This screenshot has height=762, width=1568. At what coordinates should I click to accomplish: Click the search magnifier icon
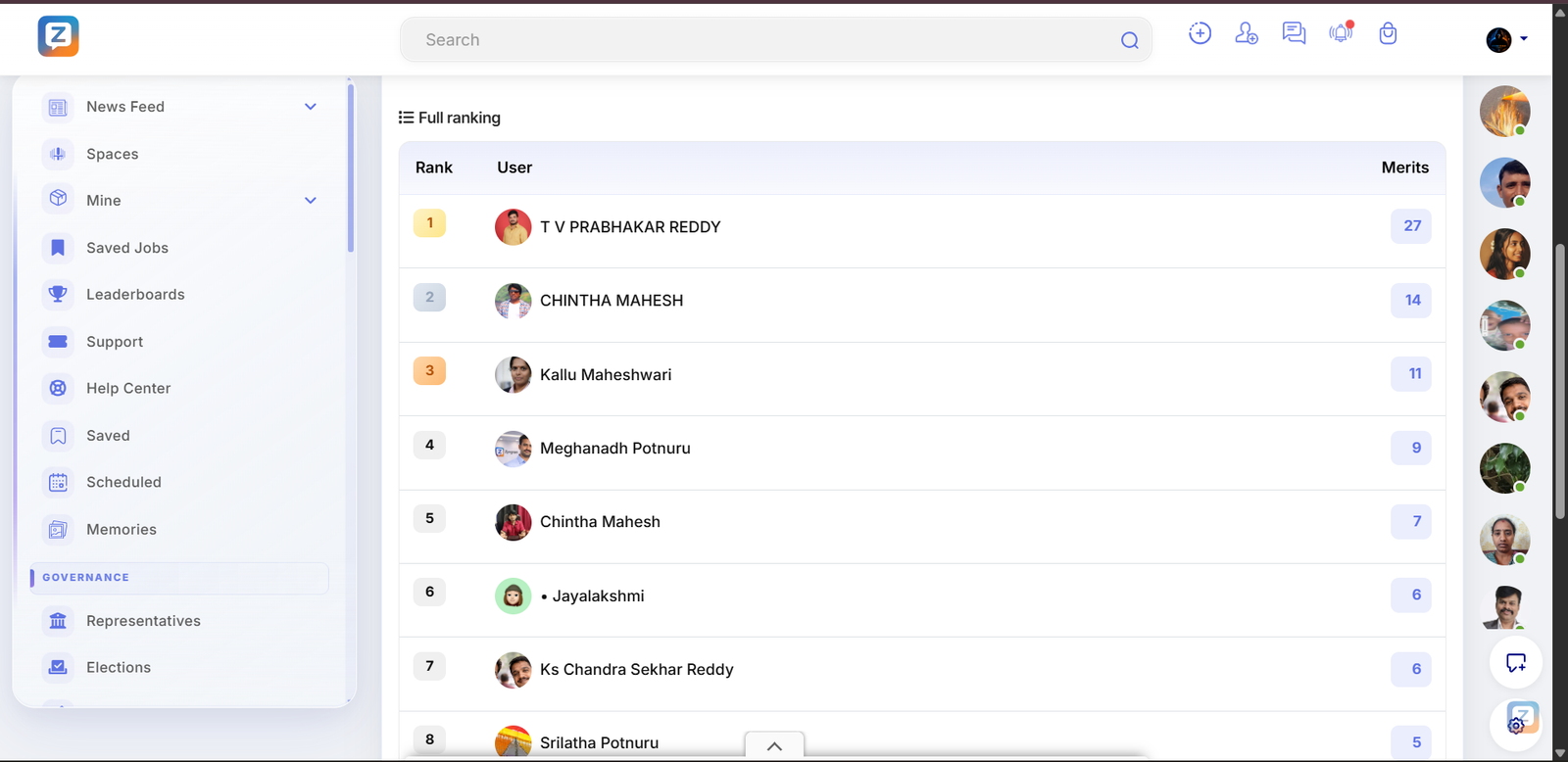coord(1129,40)
